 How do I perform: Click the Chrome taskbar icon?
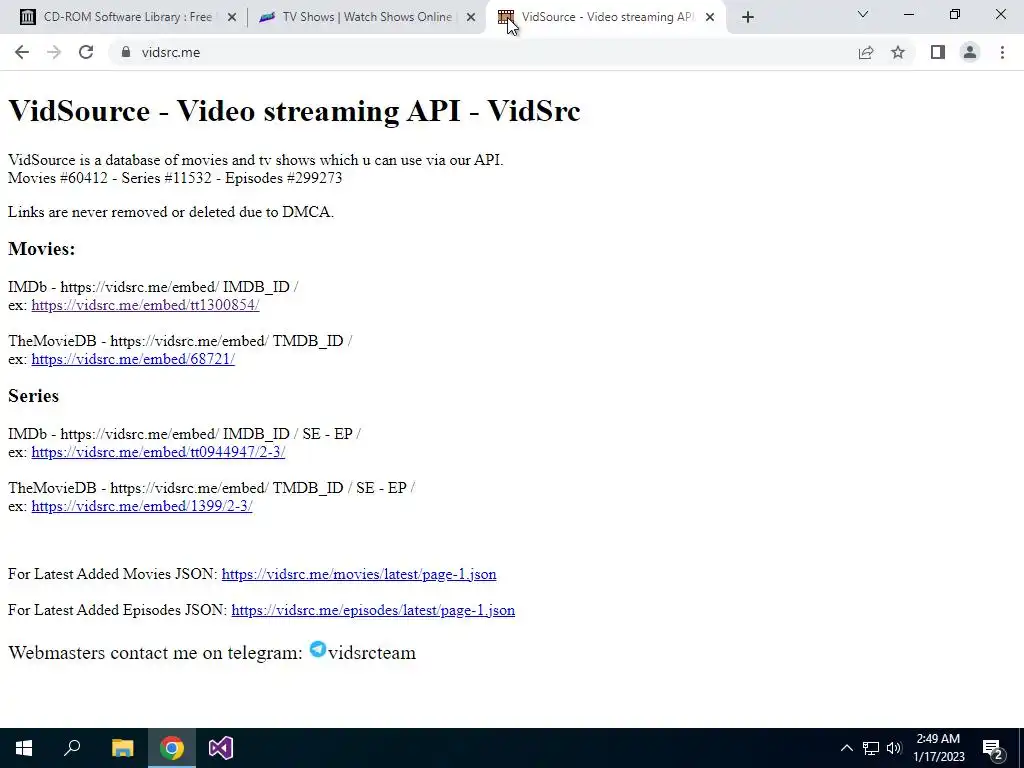(172, 748)
